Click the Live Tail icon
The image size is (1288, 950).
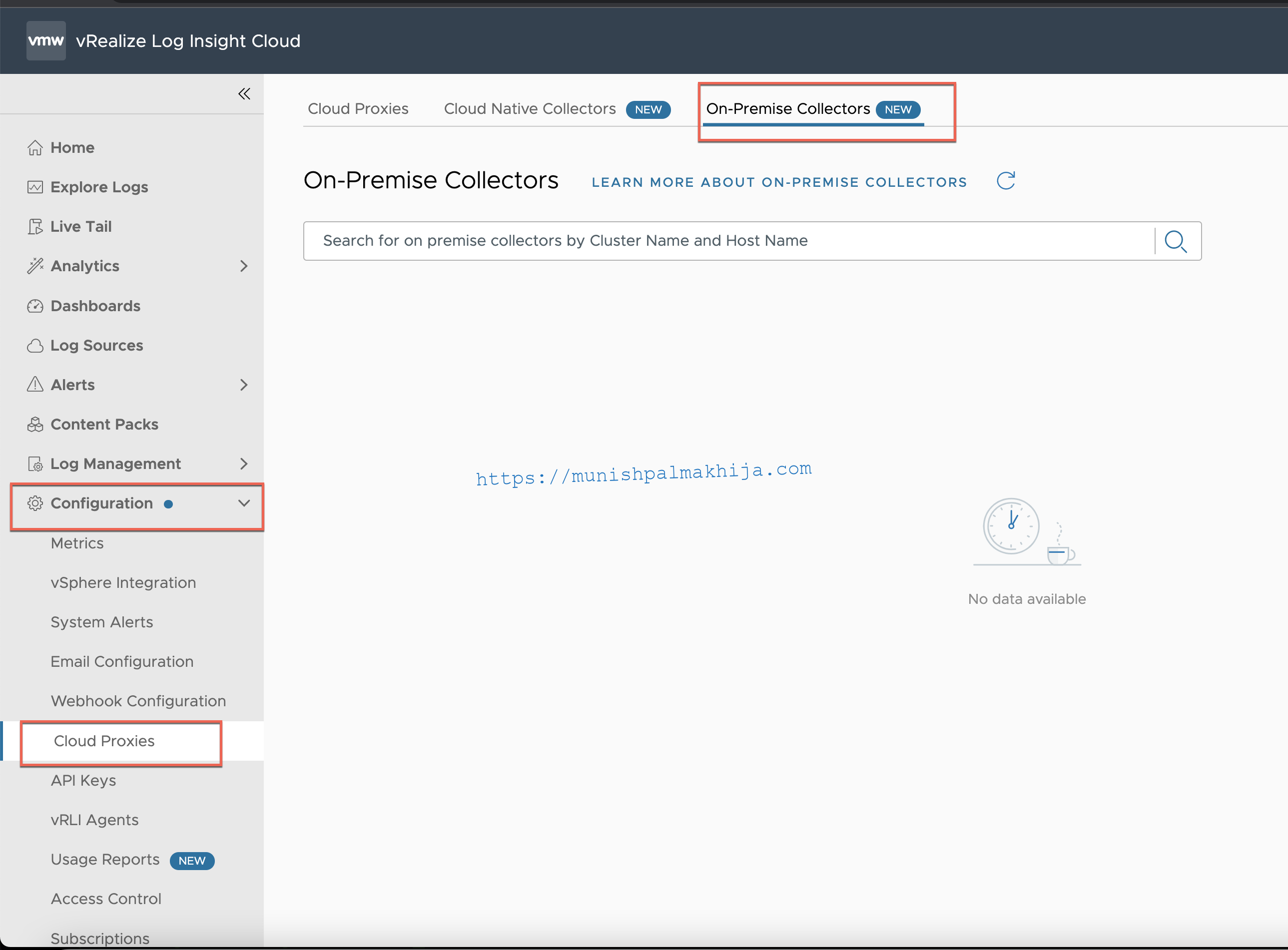tap(35, 227)
